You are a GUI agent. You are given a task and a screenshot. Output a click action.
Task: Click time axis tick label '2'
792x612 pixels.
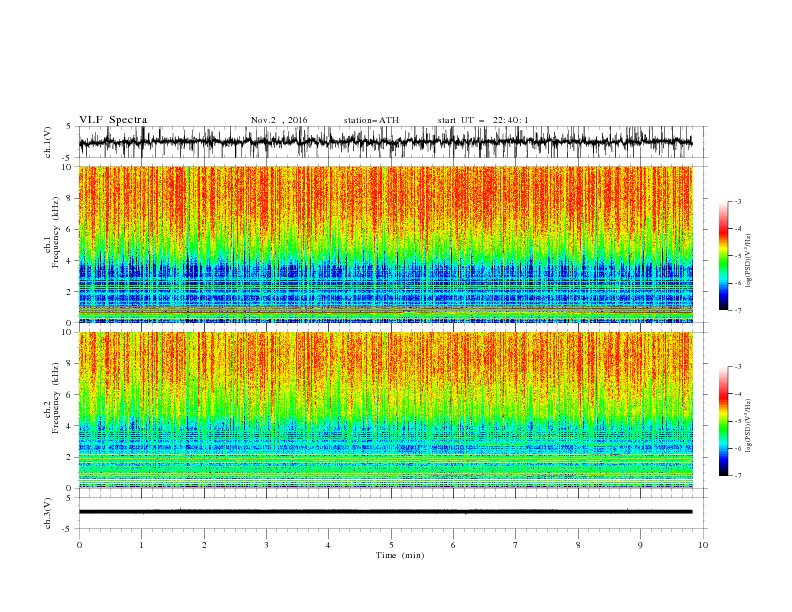[204, 545]
